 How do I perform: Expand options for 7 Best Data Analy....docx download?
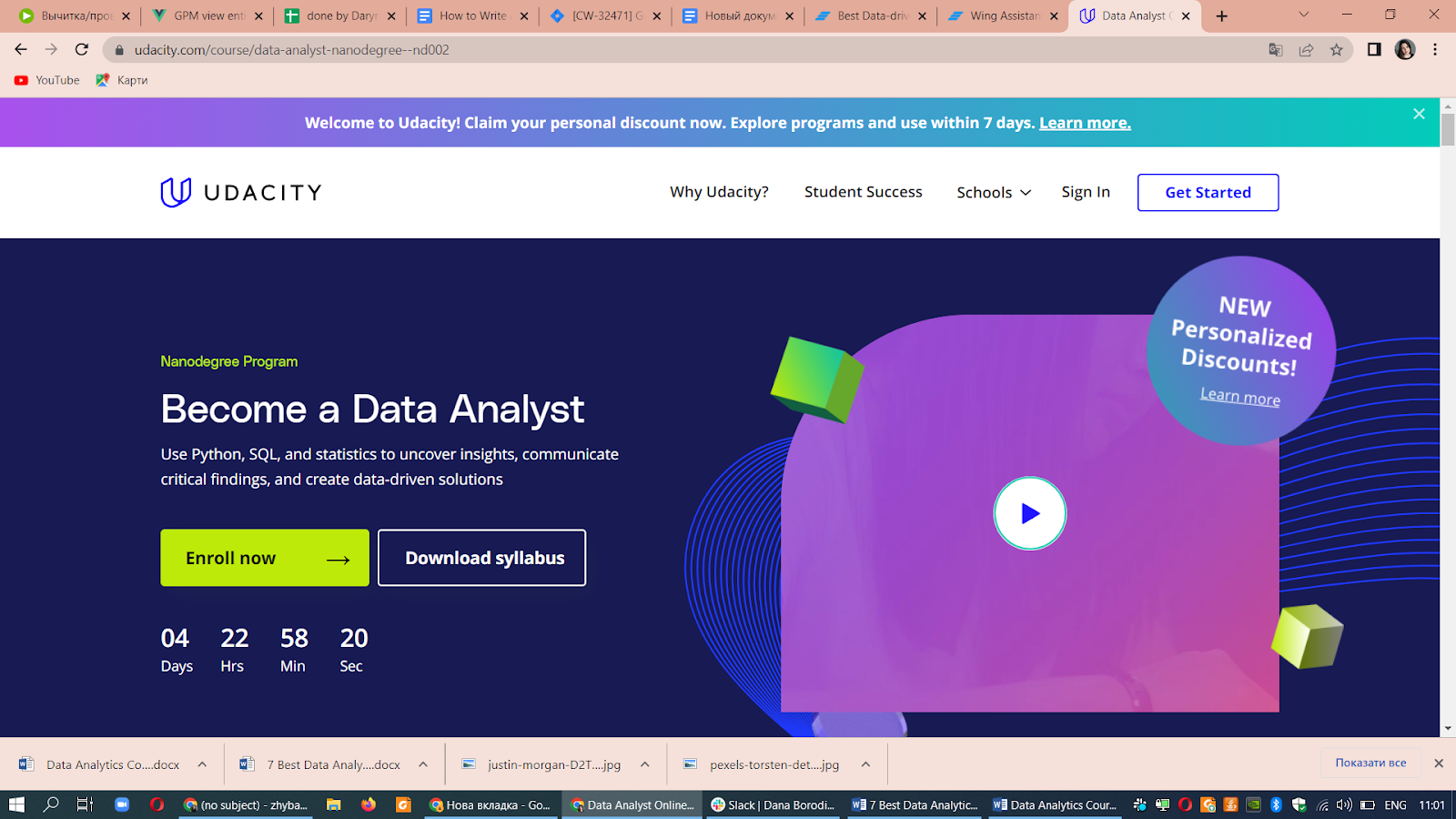pos(423,764)
